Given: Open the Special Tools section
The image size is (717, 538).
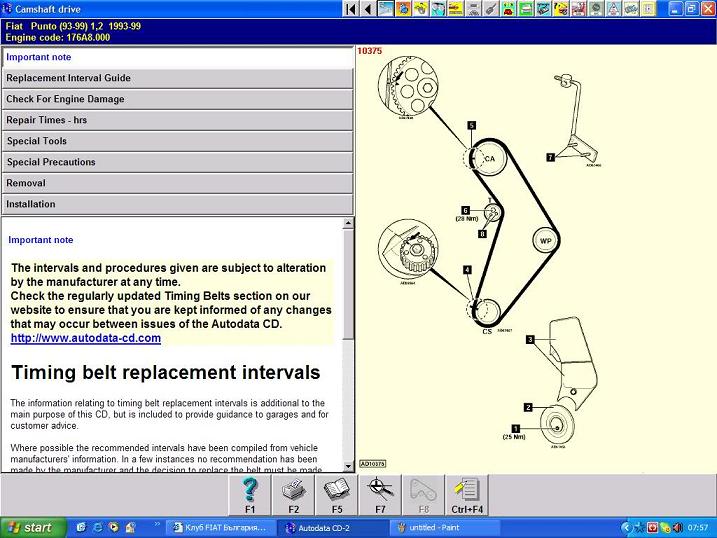Looking at the screenshot, I should 177,141.
